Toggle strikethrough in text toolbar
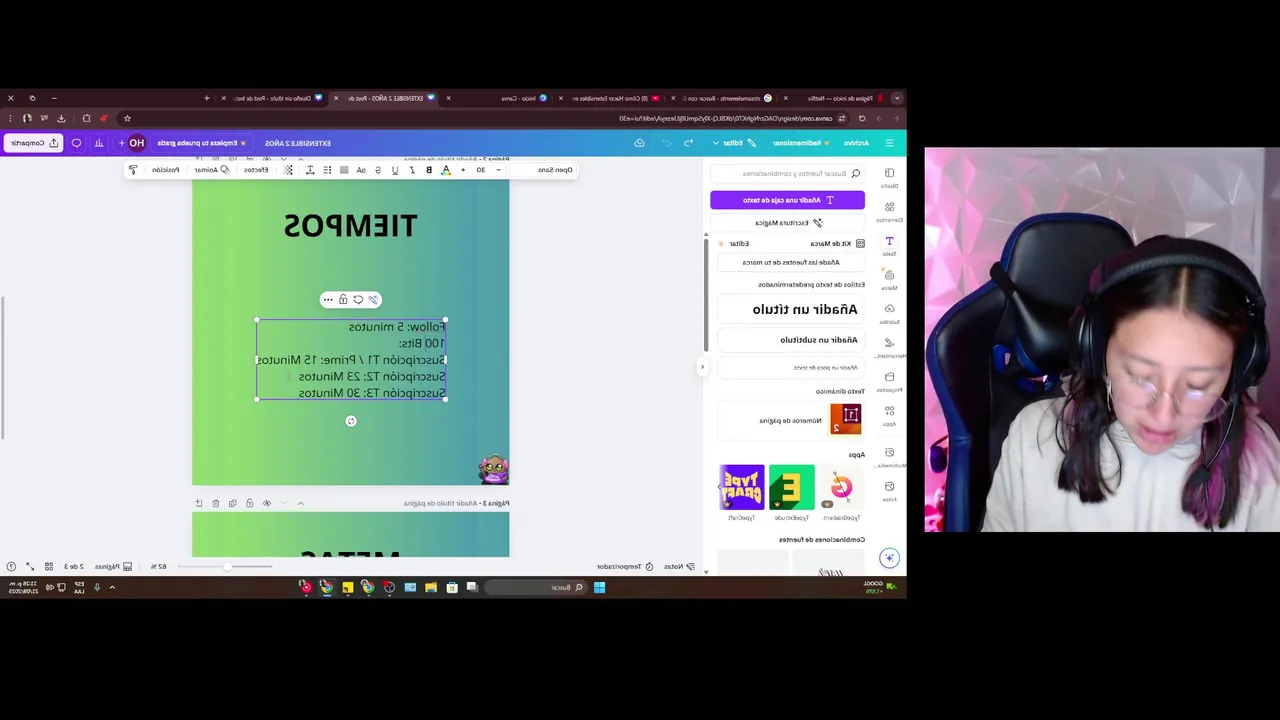The image size is (1280, 720). [x=378, y=170]
